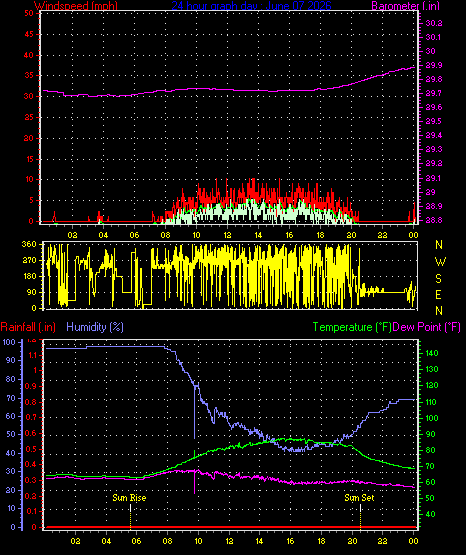Screen dimensions: 466x555
Task: Click the 24 hour graph day title
Action: click(x=251, y=6)
